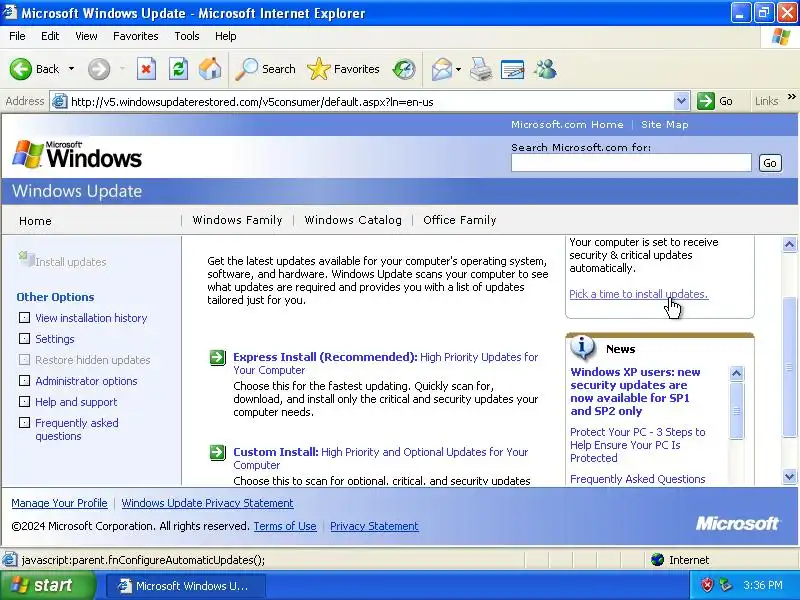800x600 pixels.
Task: Open View installation history link
Action: [x=91, y=318]
